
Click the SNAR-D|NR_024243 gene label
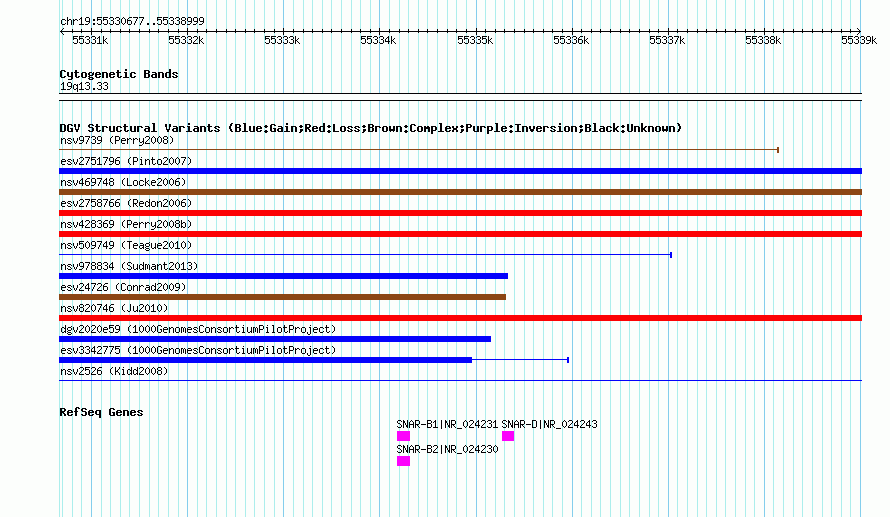click(x=549, y=424)
